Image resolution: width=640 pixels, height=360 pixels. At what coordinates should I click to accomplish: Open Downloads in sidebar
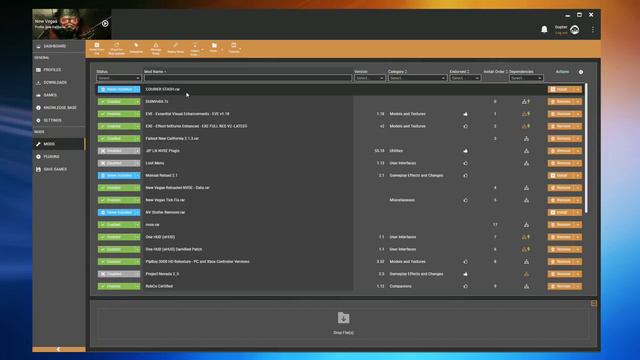pyautogui.click(x=55, y=82)
